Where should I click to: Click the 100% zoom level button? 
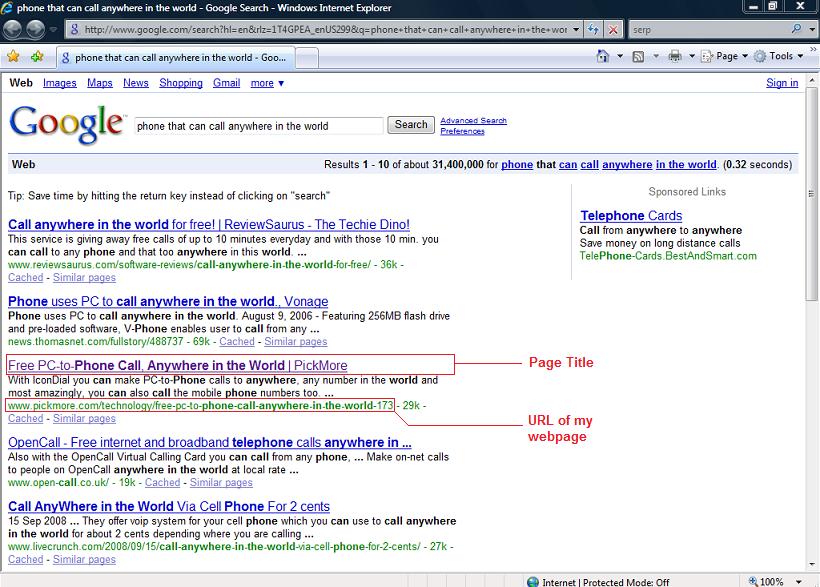click(766, 581)
